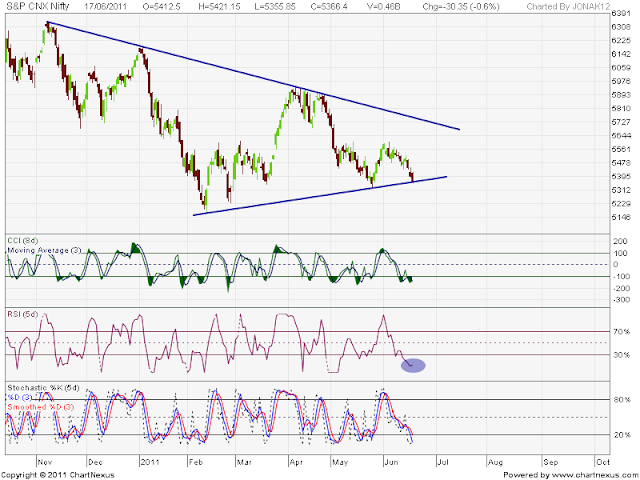
Task: Click the 30% RSI oversold level label
Action: pyautogui.click(x=621, y=355)
